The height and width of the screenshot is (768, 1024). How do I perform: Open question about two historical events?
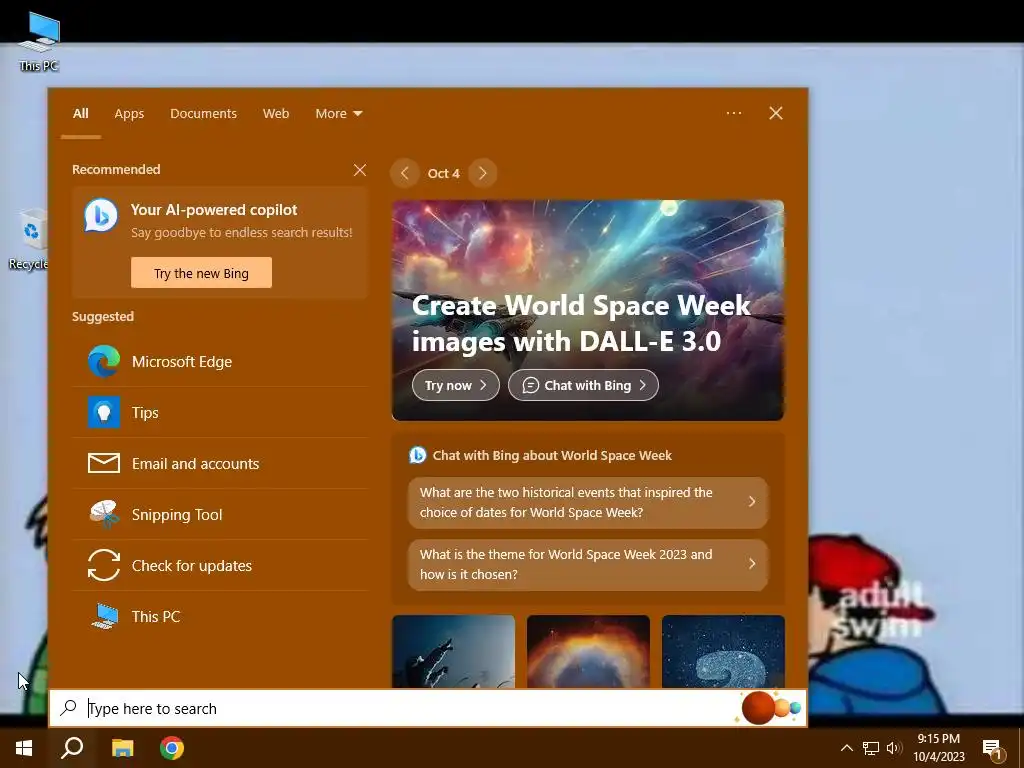pyautogui.click(x=588, y=502)
